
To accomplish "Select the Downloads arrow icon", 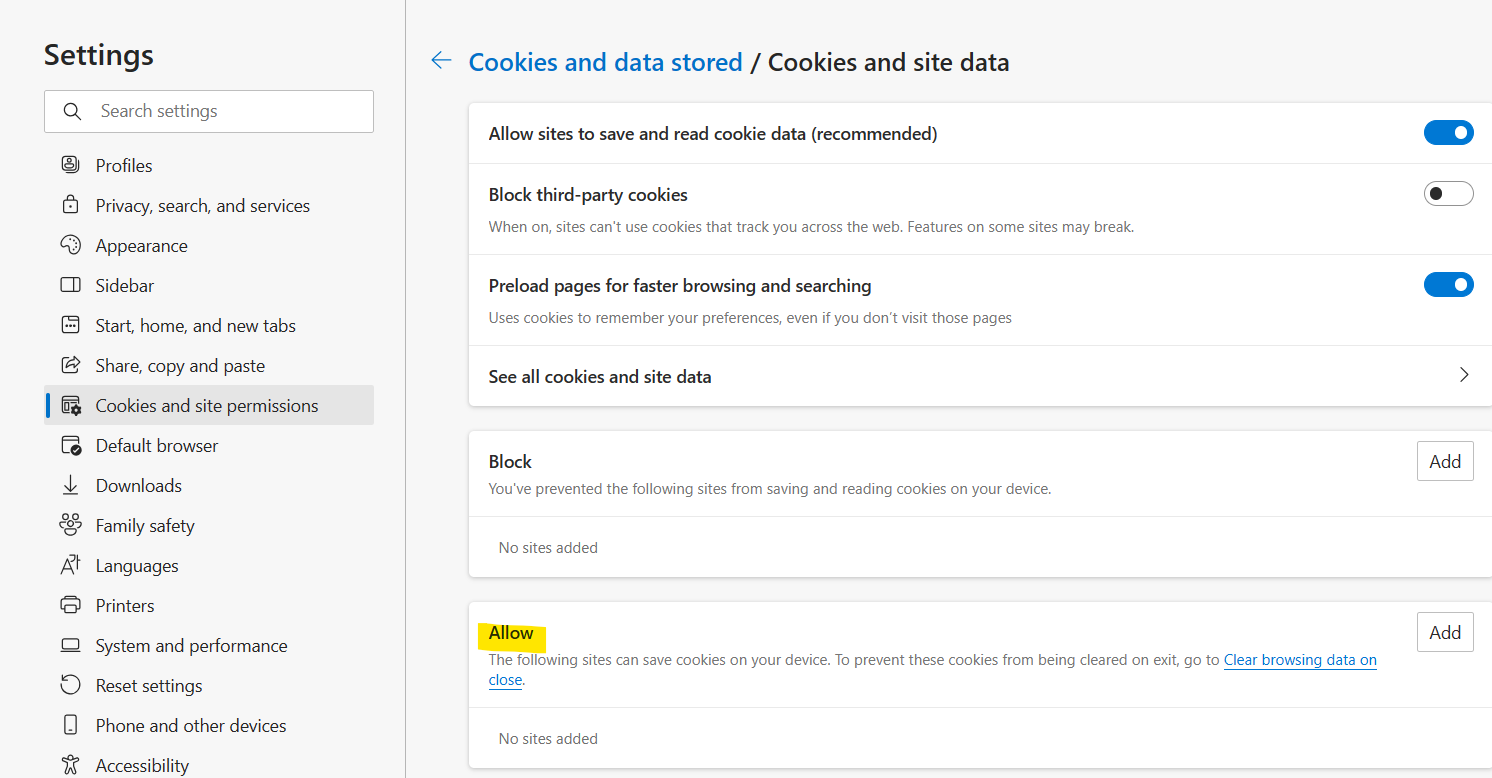I will coord(69,485).
